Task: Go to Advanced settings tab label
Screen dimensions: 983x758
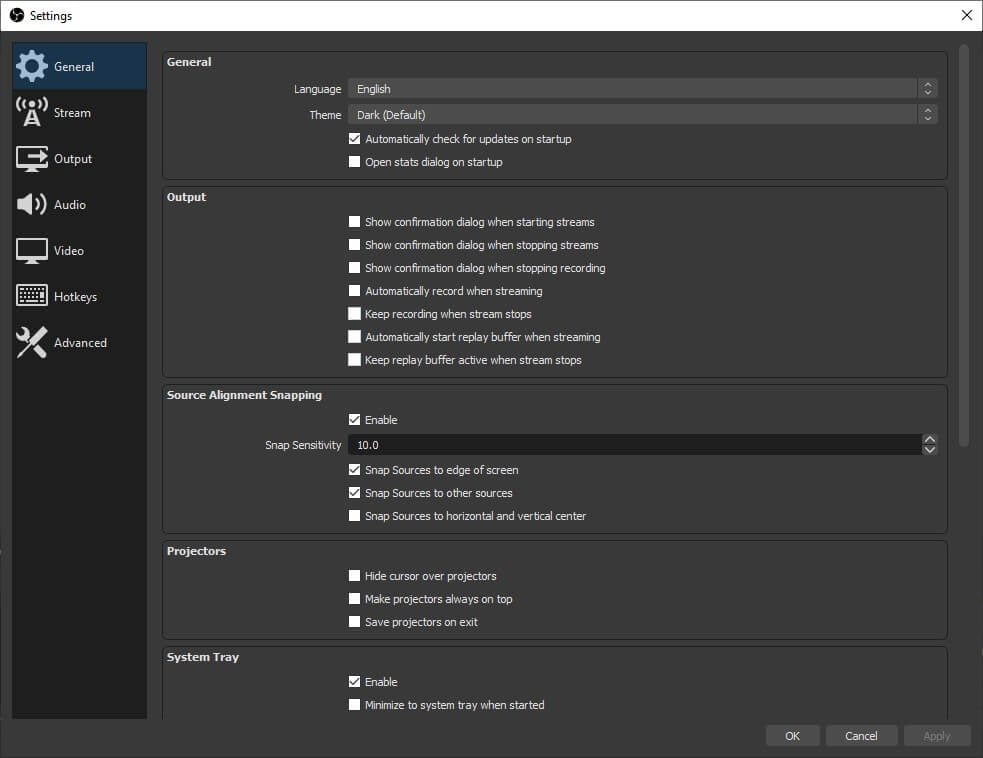Action: pyautogui.click(x=80, y=343)
